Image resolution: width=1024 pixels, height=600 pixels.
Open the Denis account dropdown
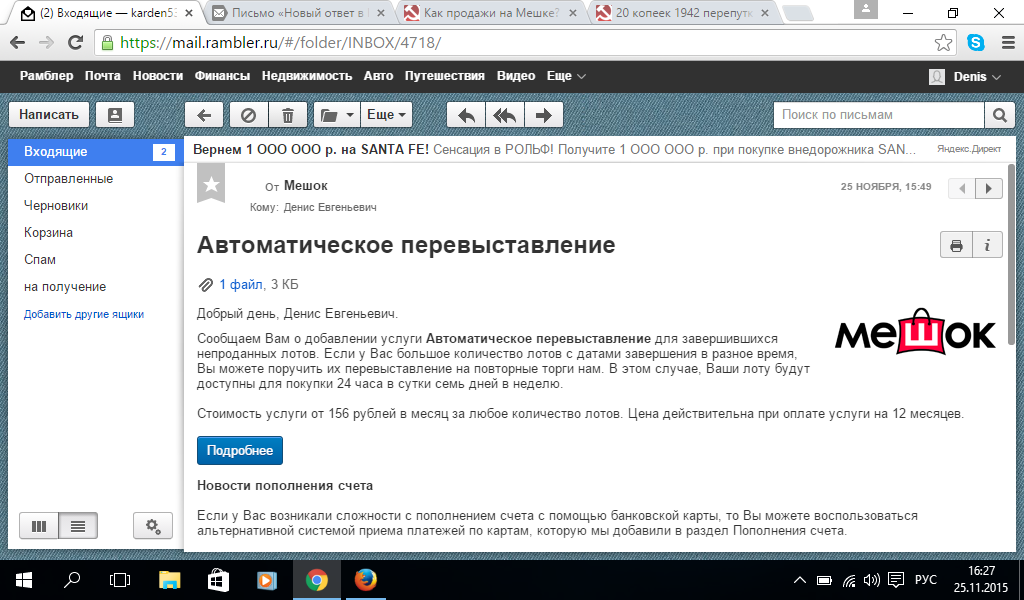pyautogui.click(x=965, y=76)
